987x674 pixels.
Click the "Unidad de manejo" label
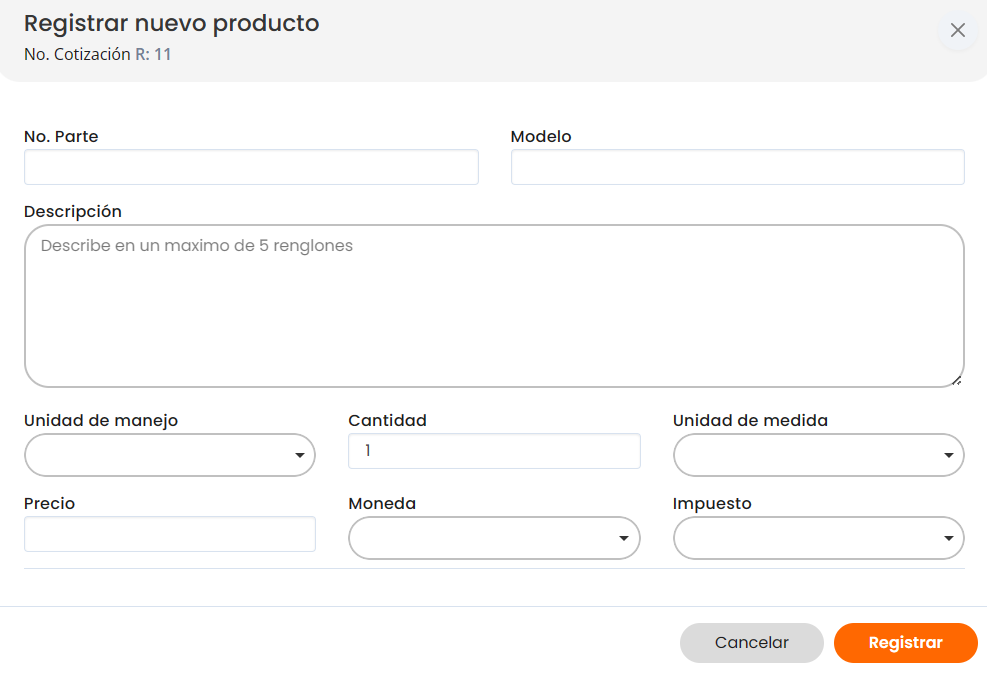(101, 421)
